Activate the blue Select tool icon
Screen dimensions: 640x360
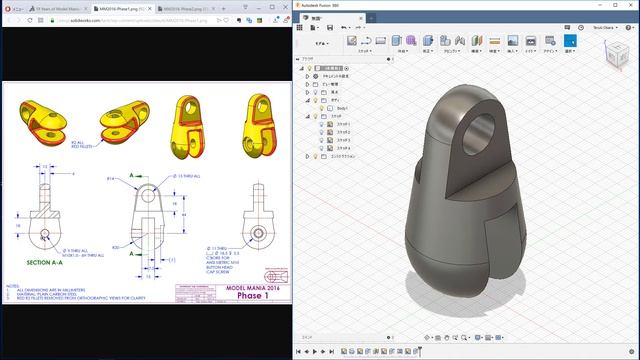tap(570, 40)
